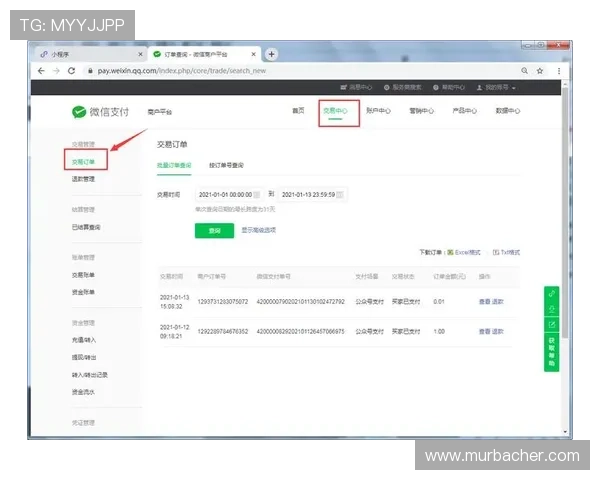Screen dimensions: 600x480
Task: Open 服务商搜索 in the top bar
Action: (403, 87)
